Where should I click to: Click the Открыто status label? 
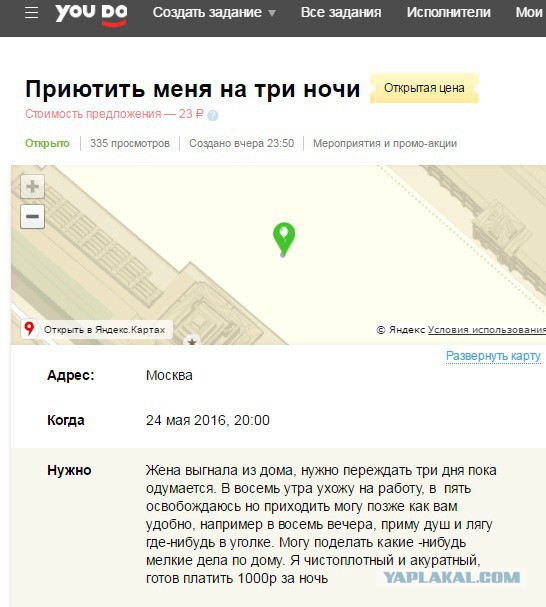(x=47, y=143)
